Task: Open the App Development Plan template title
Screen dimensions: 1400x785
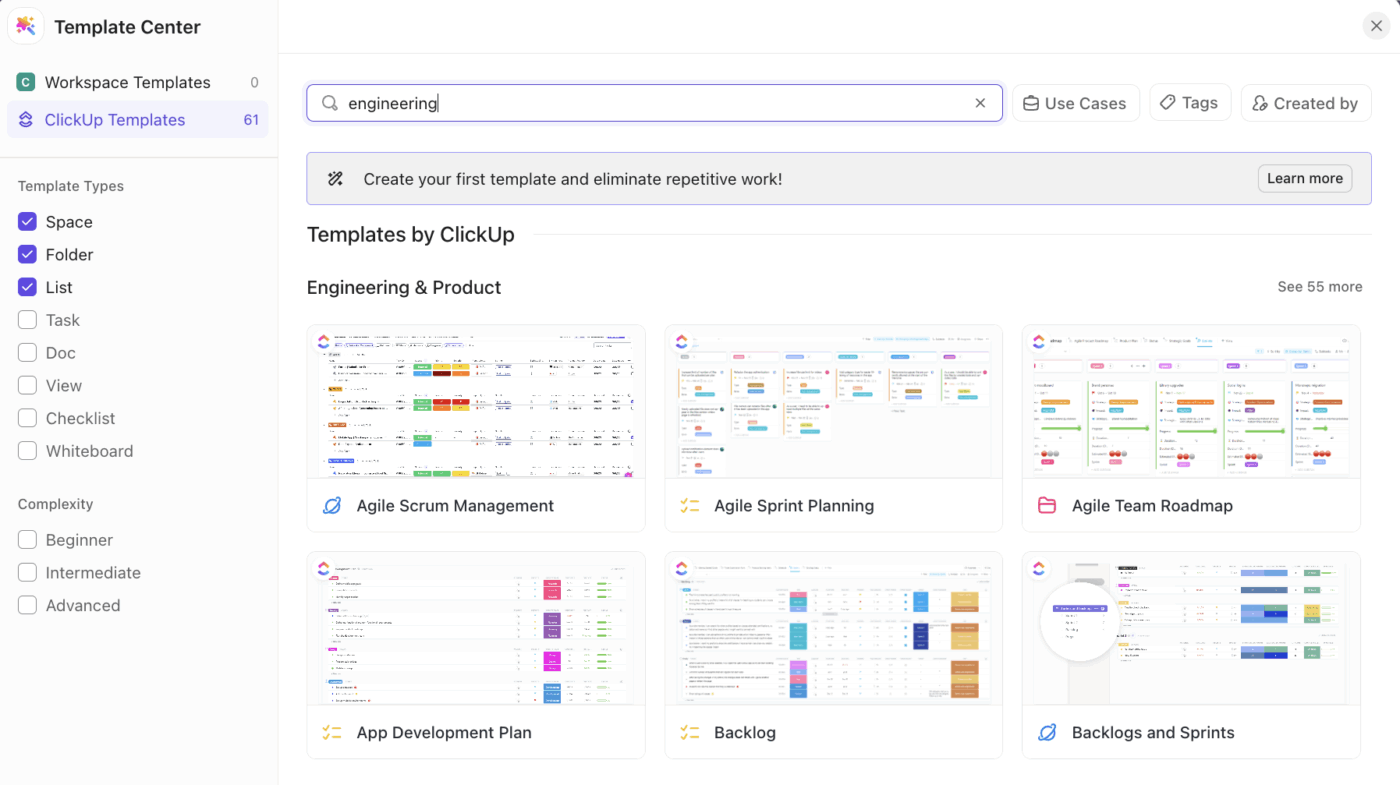Action: point(444,733)
